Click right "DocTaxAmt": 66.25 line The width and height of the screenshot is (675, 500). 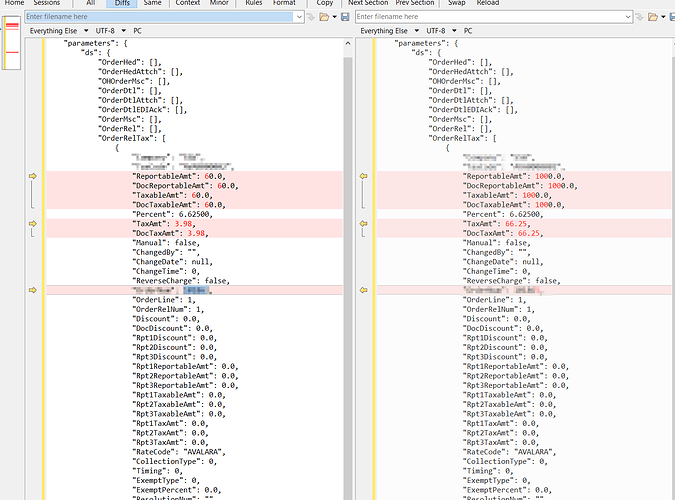pyautogui.click(x=503, y=233)
